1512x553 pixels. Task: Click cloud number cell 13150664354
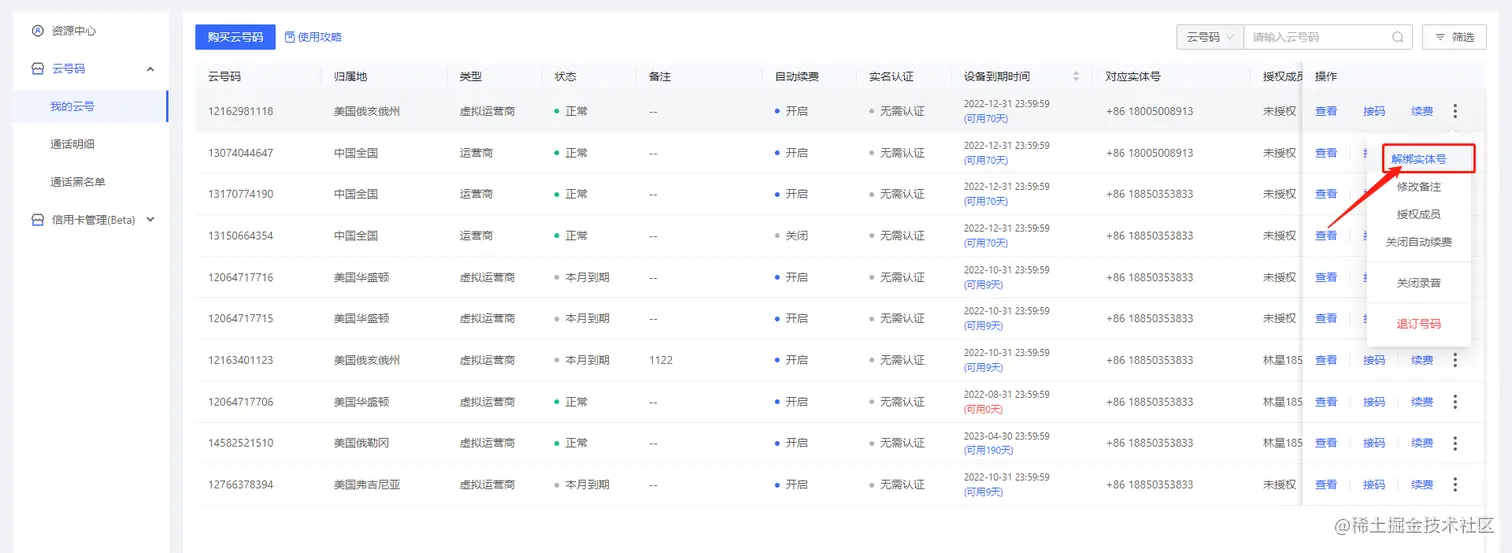240,236
